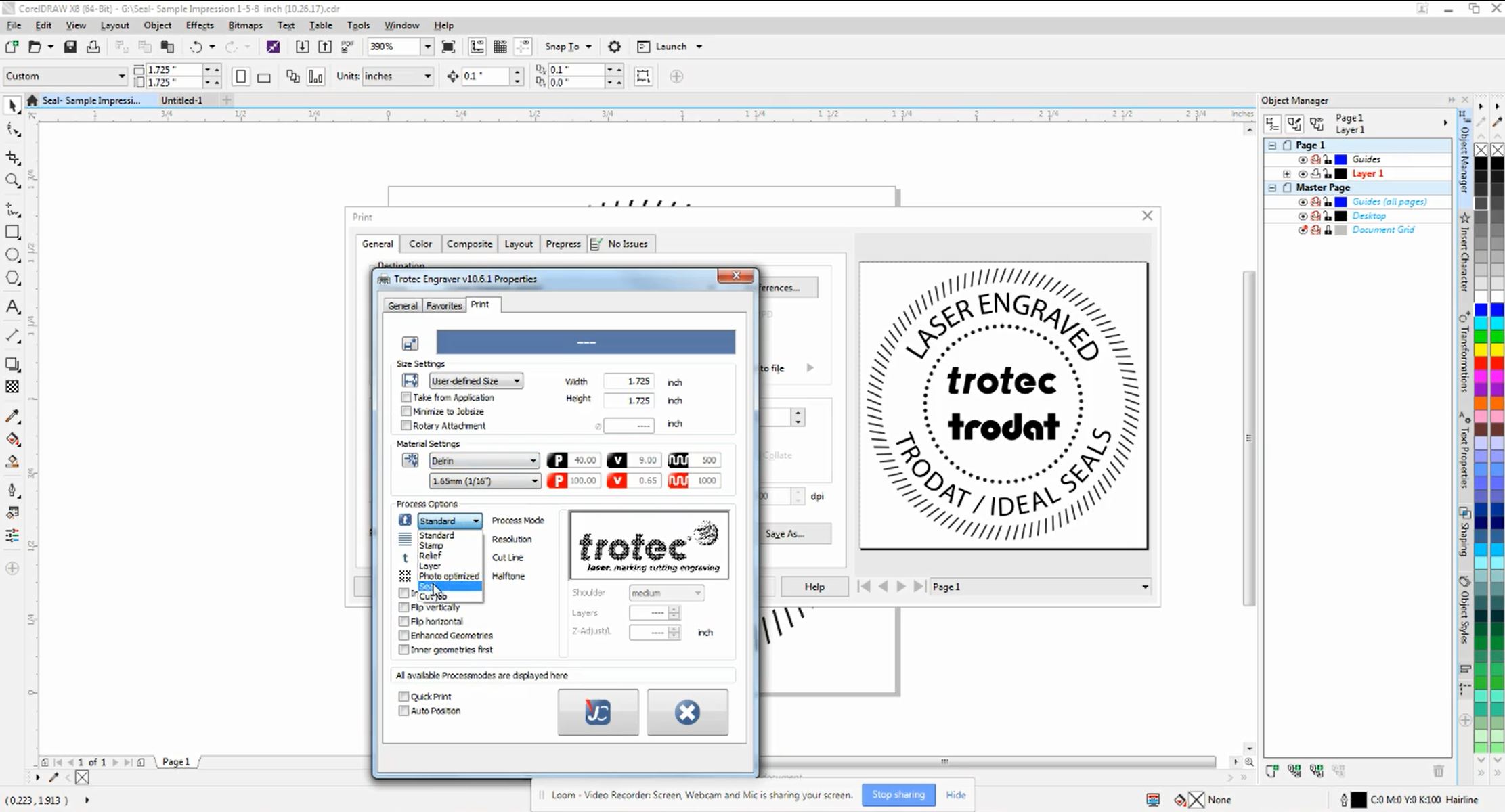Select Portrait page orientation

pyautogui.click(x=240, y=76)
